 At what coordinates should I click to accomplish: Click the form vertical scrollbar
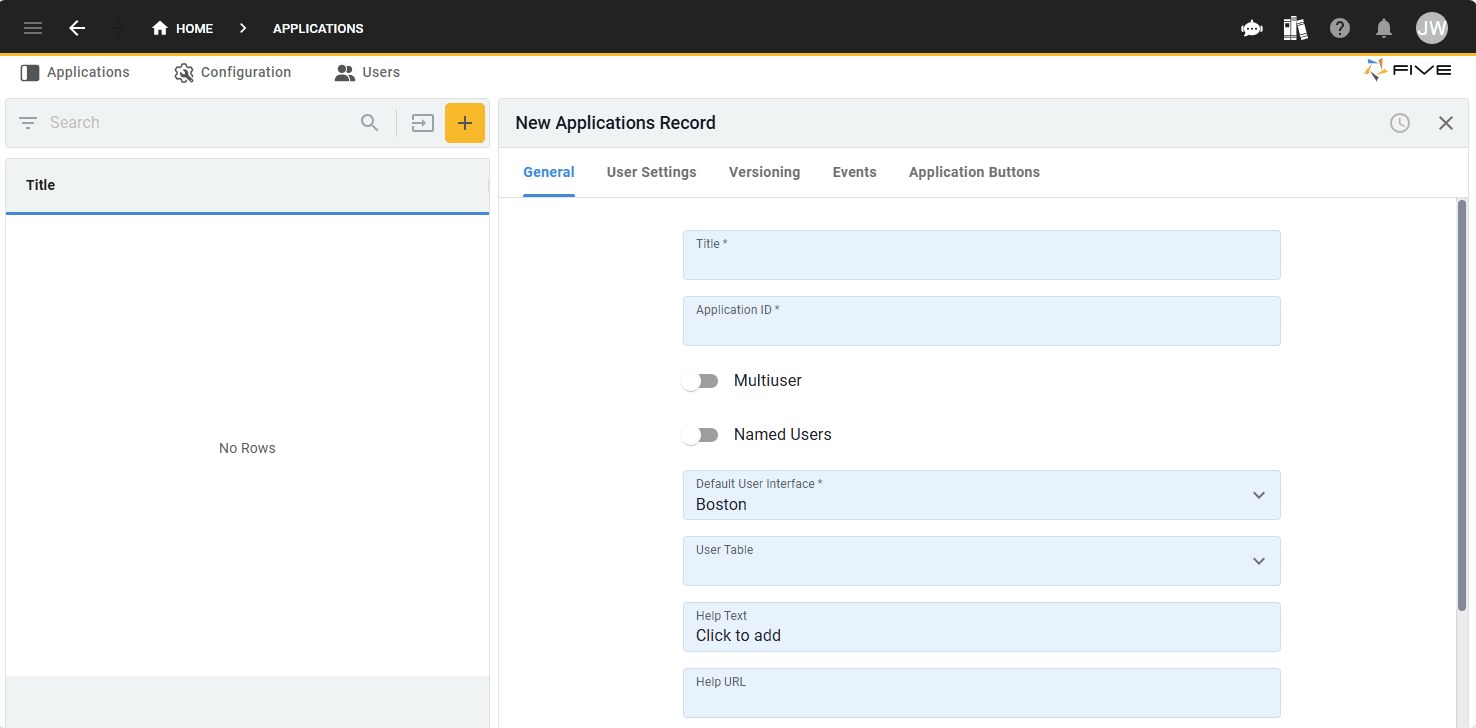pos(1462,405)
